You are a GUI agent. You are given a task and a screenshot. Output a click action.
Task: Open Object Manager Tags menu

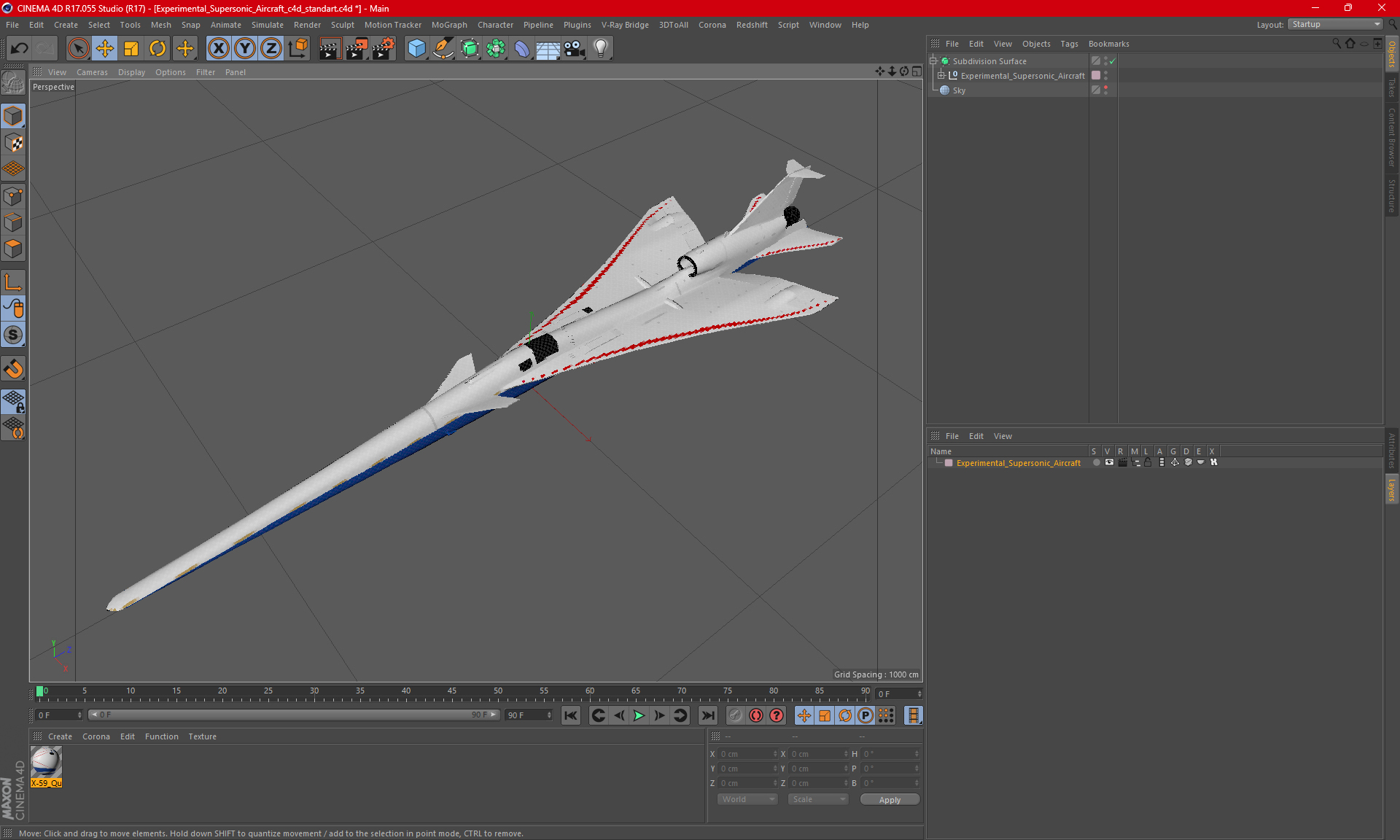coord(1069,44)
